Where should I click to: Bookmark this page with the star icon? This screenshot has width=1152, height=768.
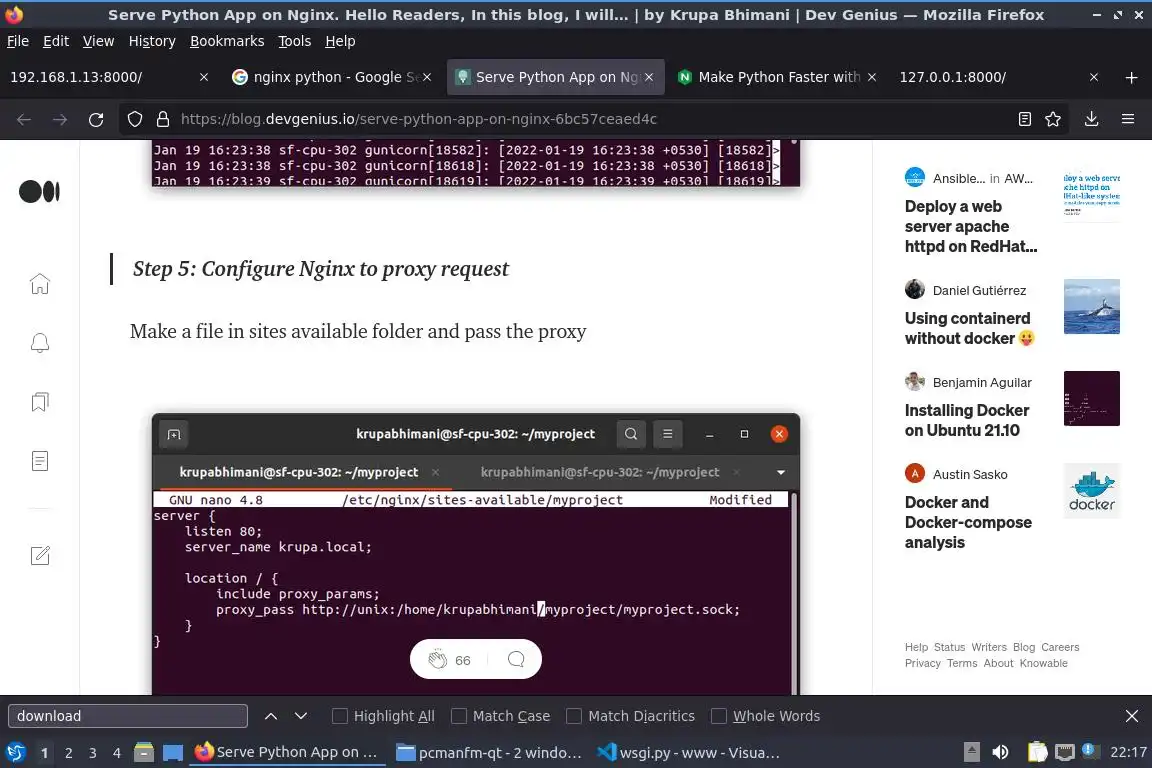click(1053, 119)
